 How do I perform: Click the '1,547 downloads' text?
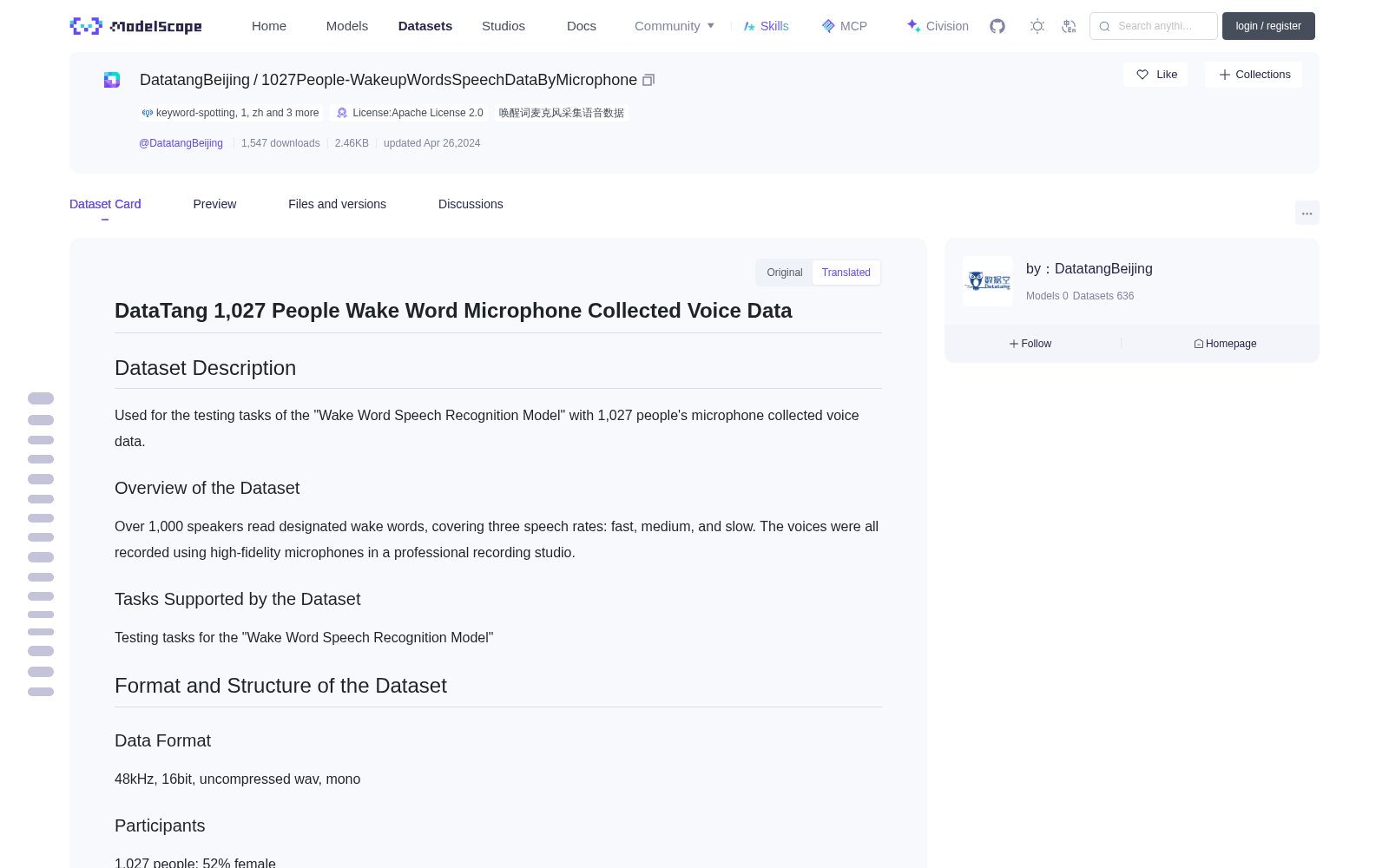pyautogui.click(x=280, y=143)
